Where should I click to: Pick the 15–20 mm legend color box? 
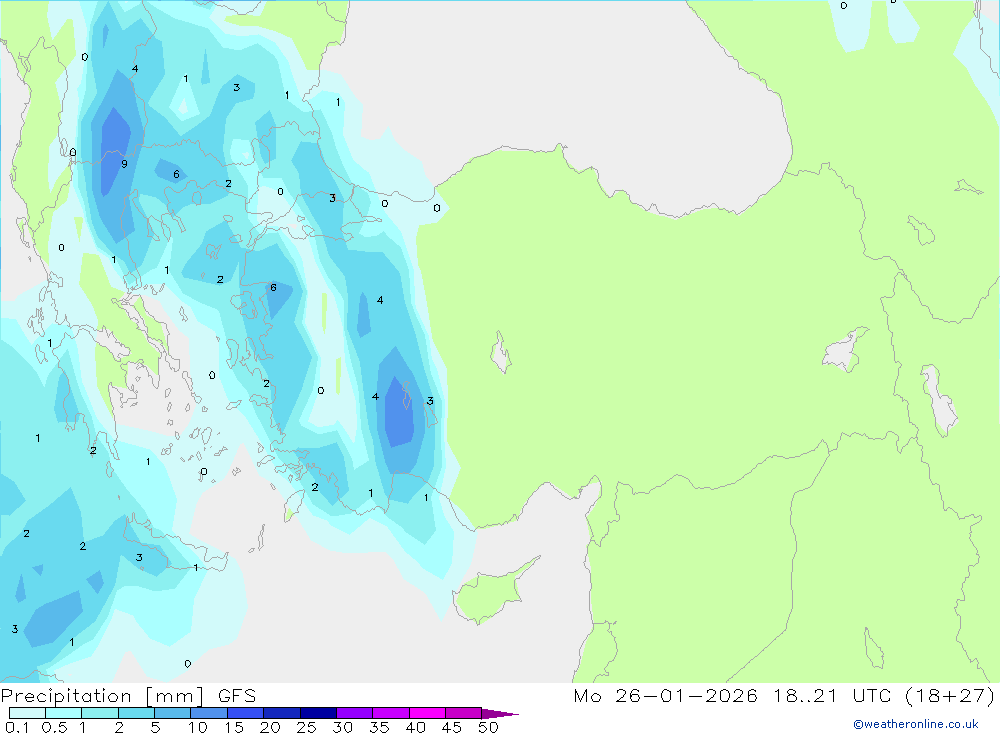245,713
